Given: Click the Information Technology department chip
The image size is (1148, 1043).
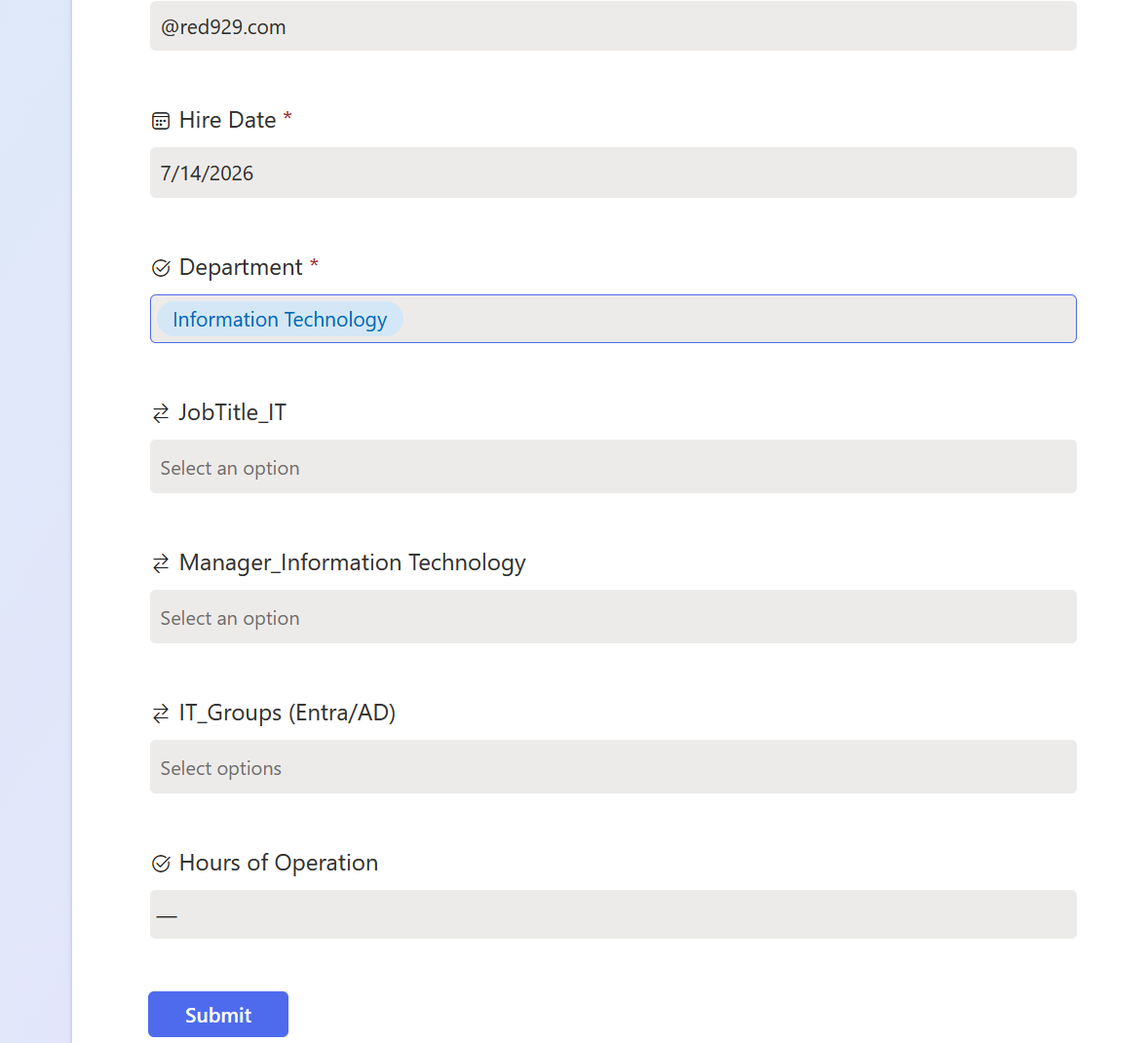Looking at the screenshot, I should (280, 320).
